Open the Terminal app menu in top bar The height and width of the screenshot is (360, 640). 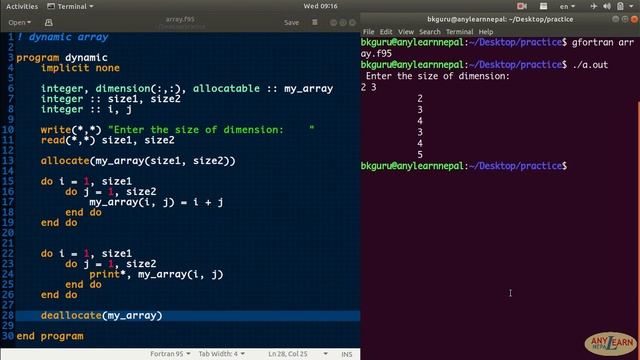point(70,6)
